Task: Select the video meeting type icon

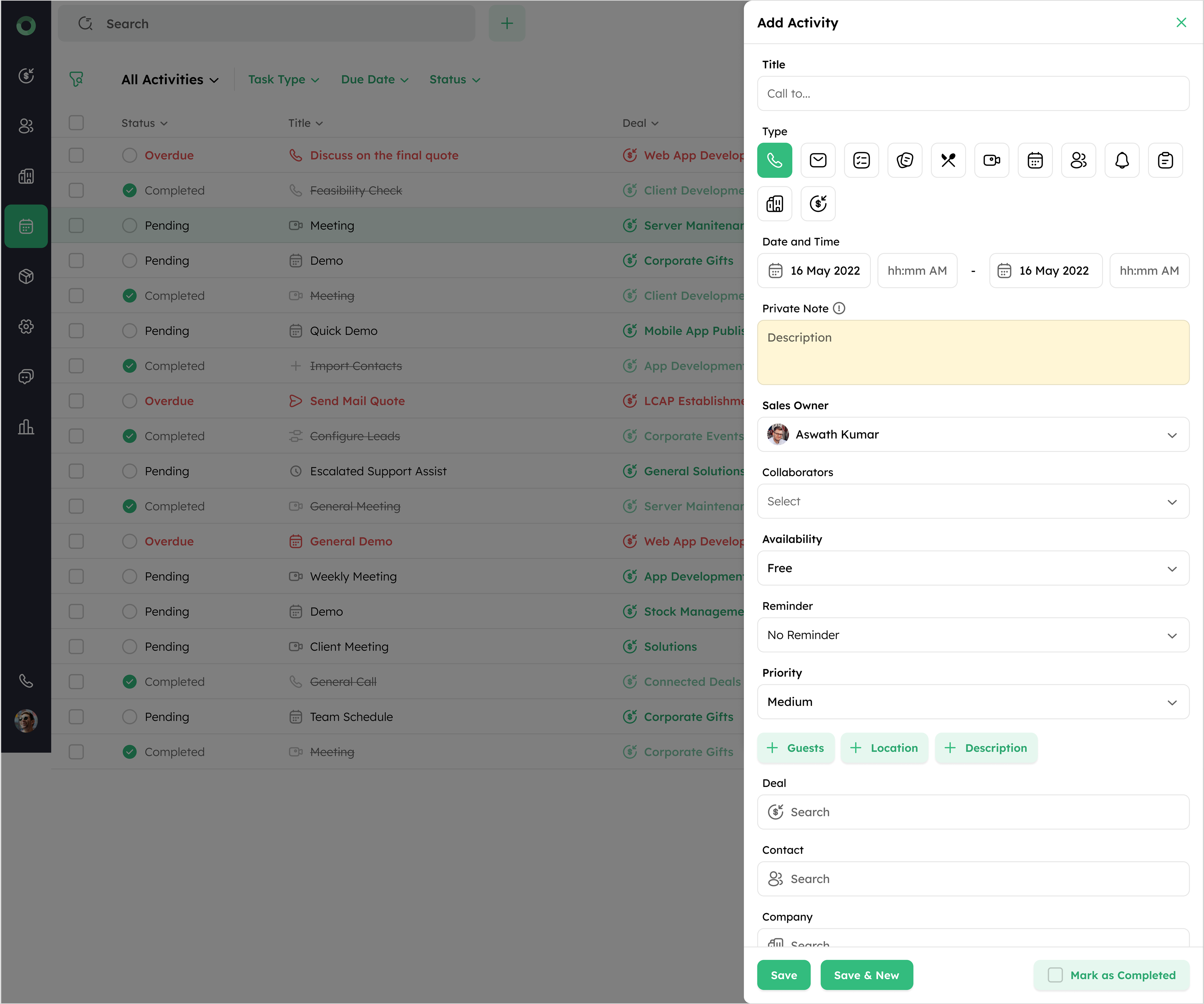Action: coord(991,160)
